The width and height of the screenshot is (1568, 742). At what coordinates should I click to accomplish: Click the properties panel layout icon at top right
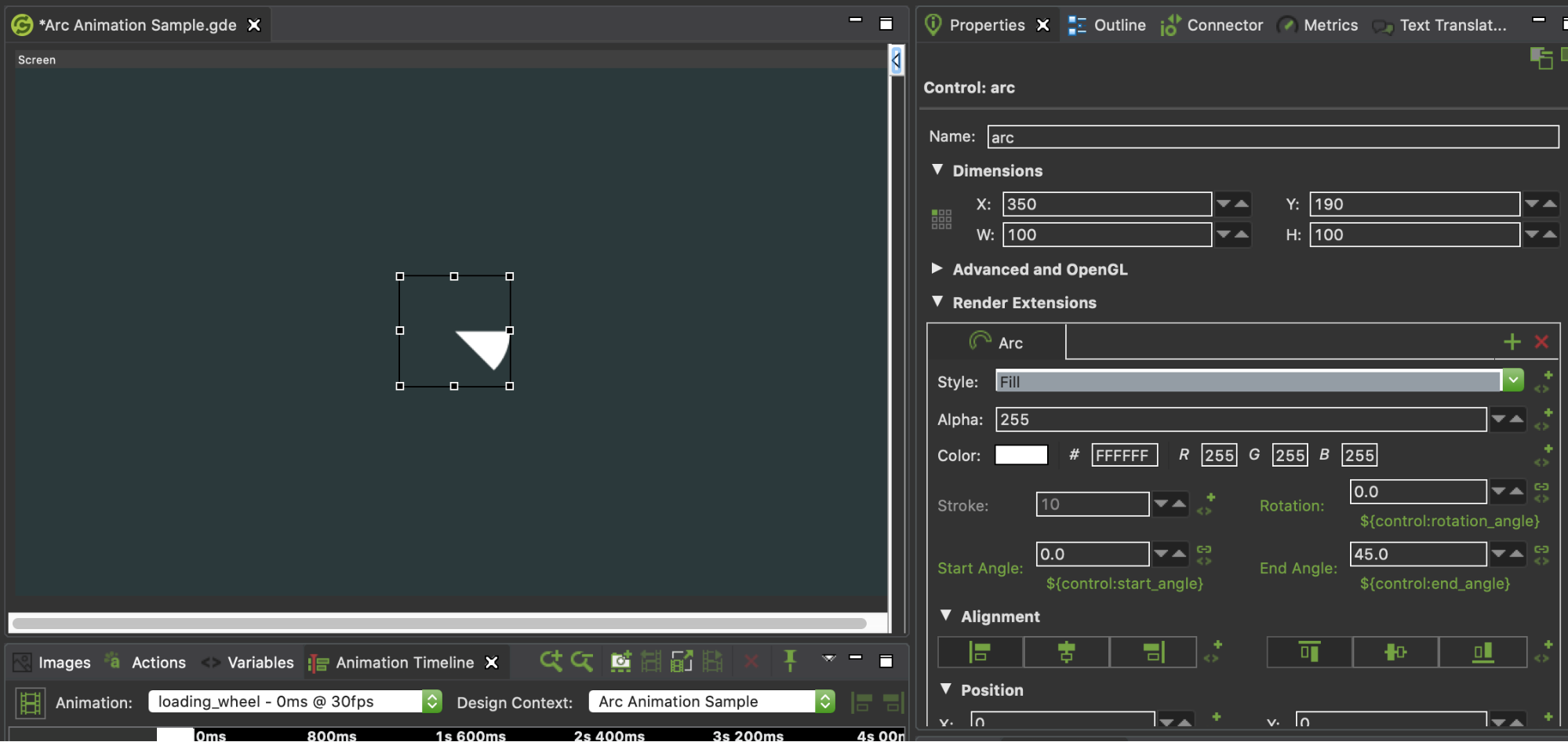[1541, 58]
